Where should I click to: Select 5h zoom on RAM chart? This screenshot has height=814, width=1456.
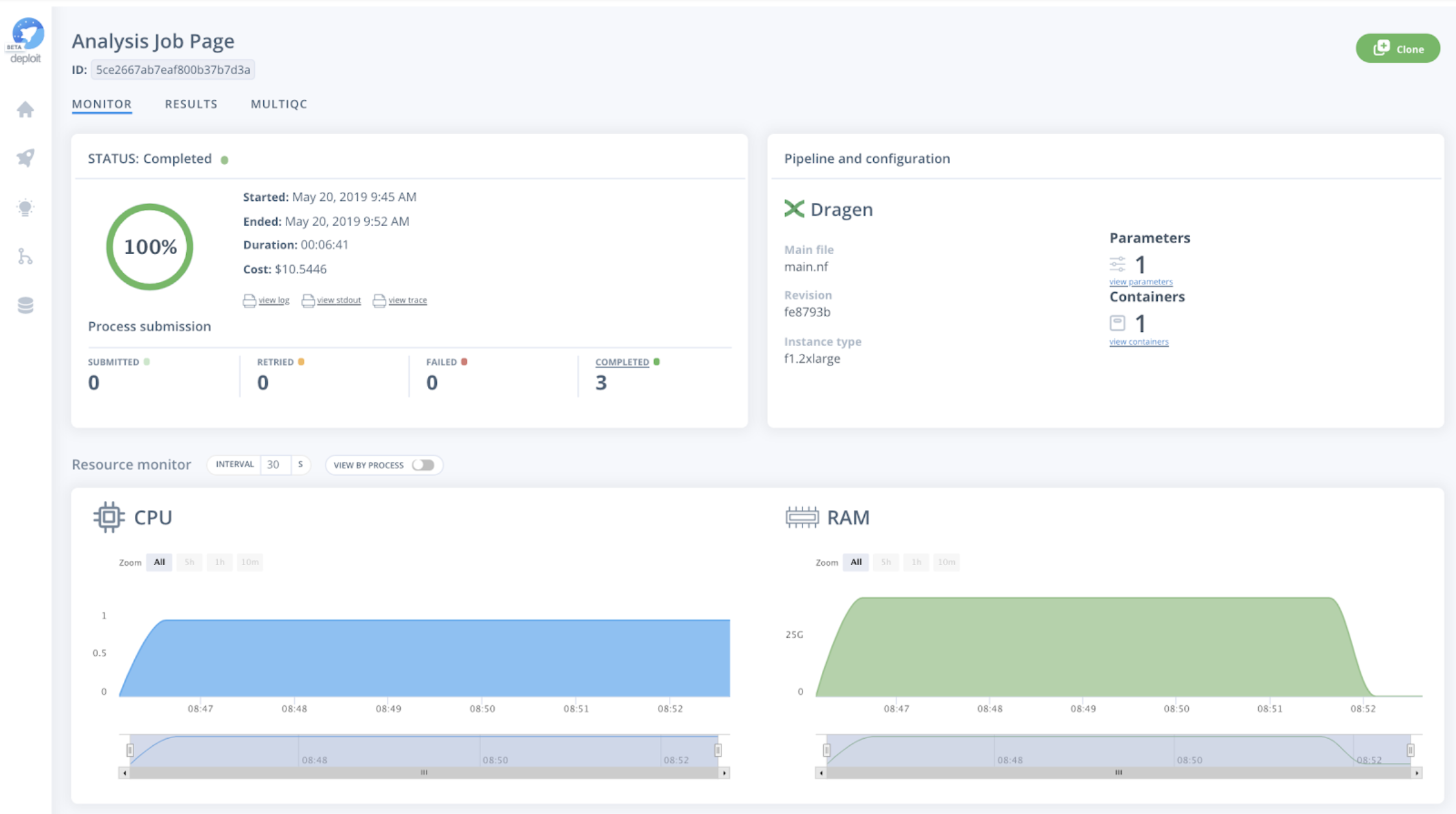coord(886,562)
